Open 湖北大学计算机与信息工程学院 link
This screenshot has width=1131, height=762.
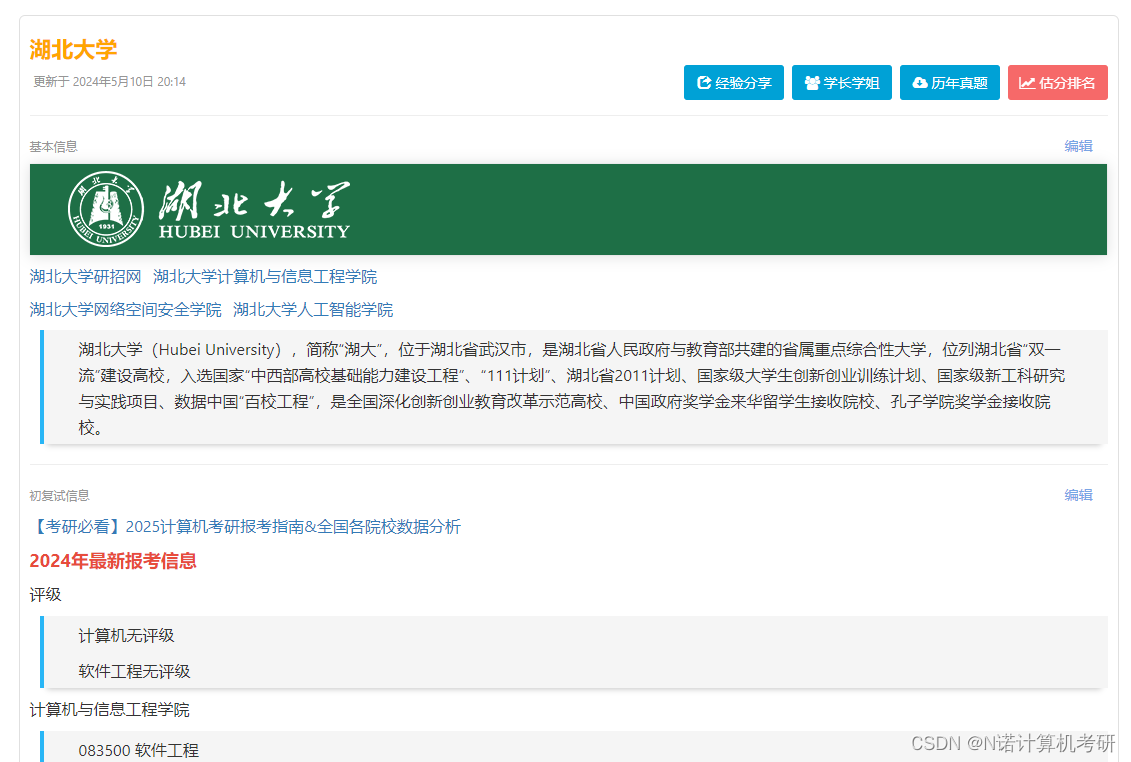pos(265,277)
